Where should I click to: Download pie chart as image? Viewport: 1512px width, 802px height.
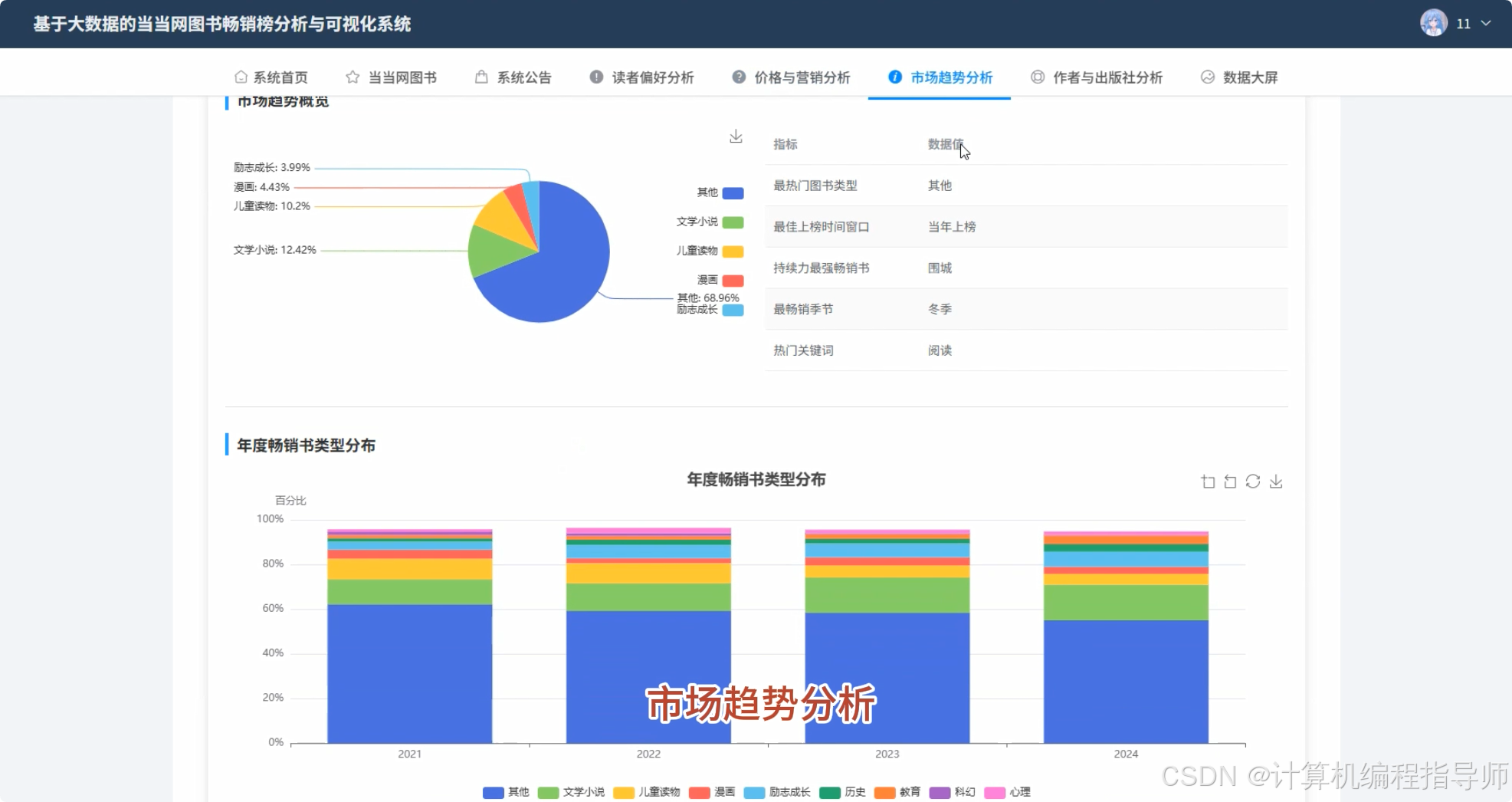point(736,136)
